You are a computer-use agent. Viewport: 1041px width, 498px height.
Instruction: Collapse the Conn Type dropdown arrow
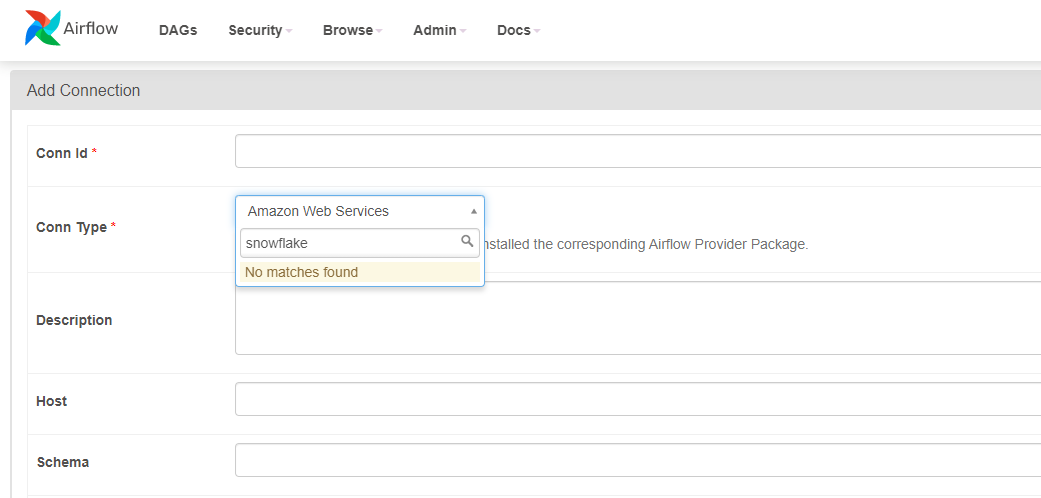473,211
